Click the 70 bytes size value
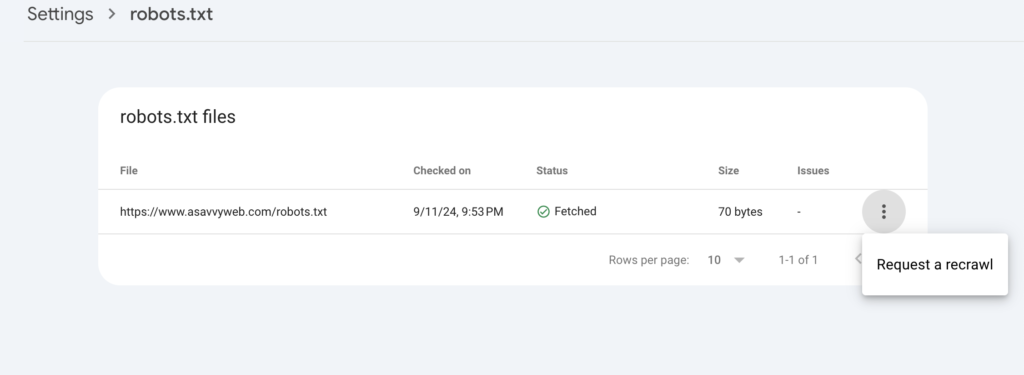 click(x=741, y=212)
